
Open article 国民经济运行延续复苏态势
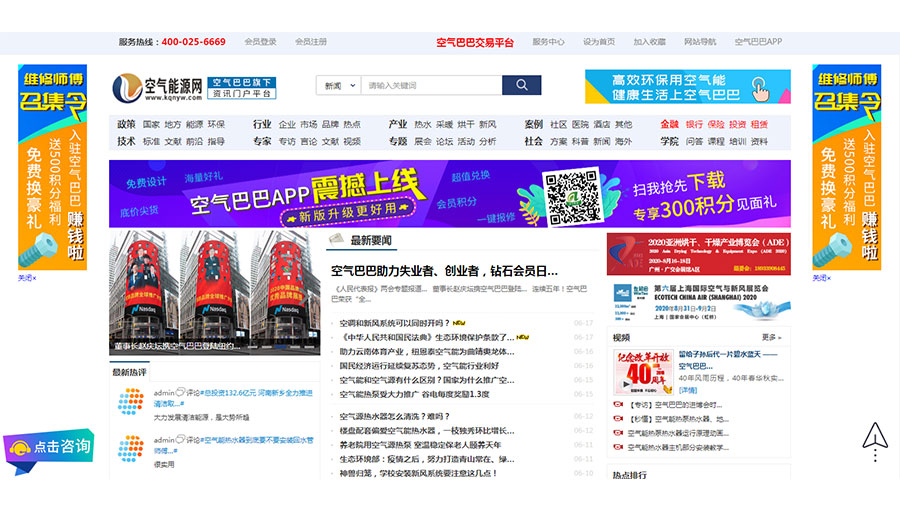[419, 366]
